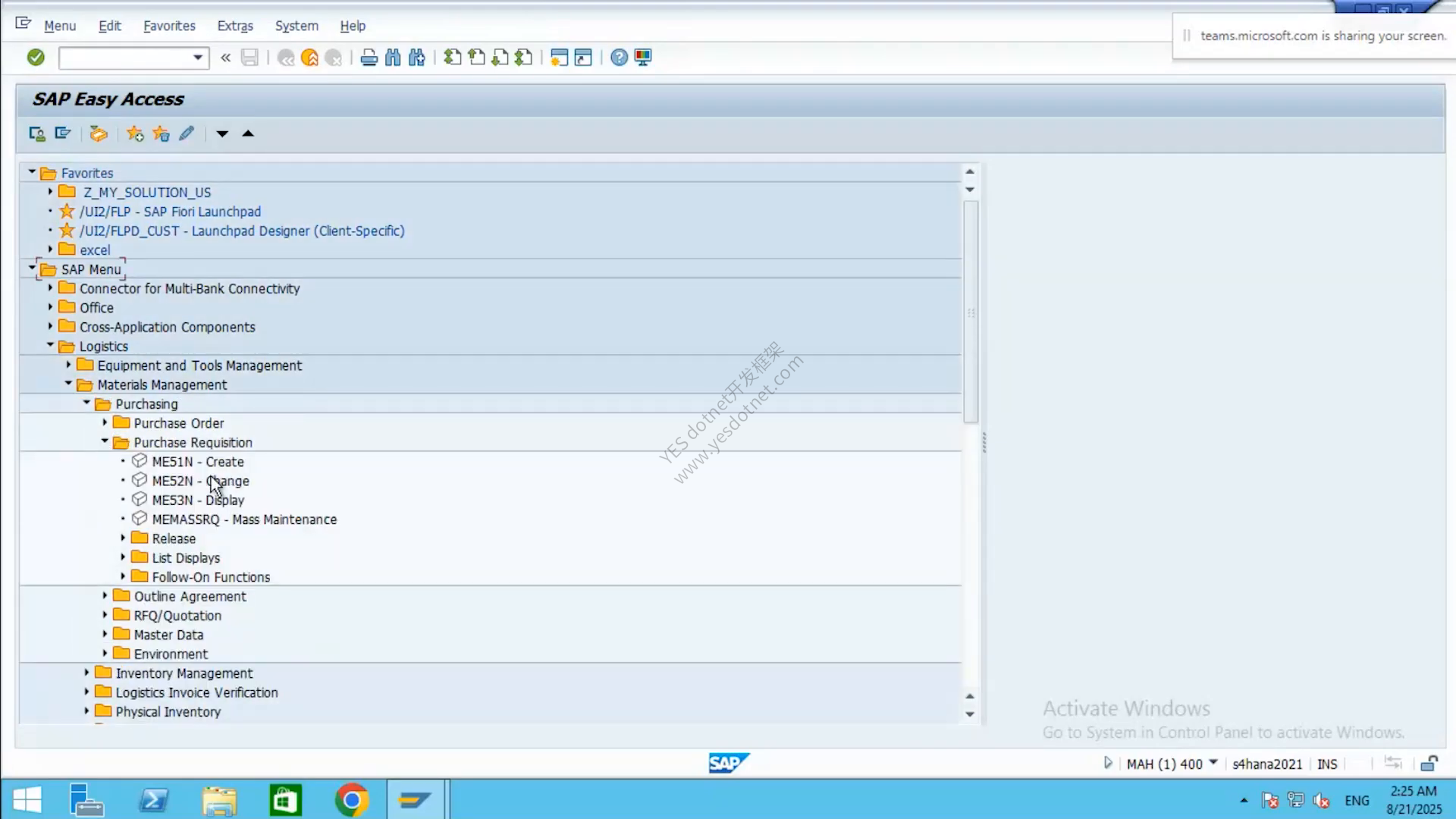Click in the transaction command input field
This screenshot has height=819, width=1456.
coord(125,58)
